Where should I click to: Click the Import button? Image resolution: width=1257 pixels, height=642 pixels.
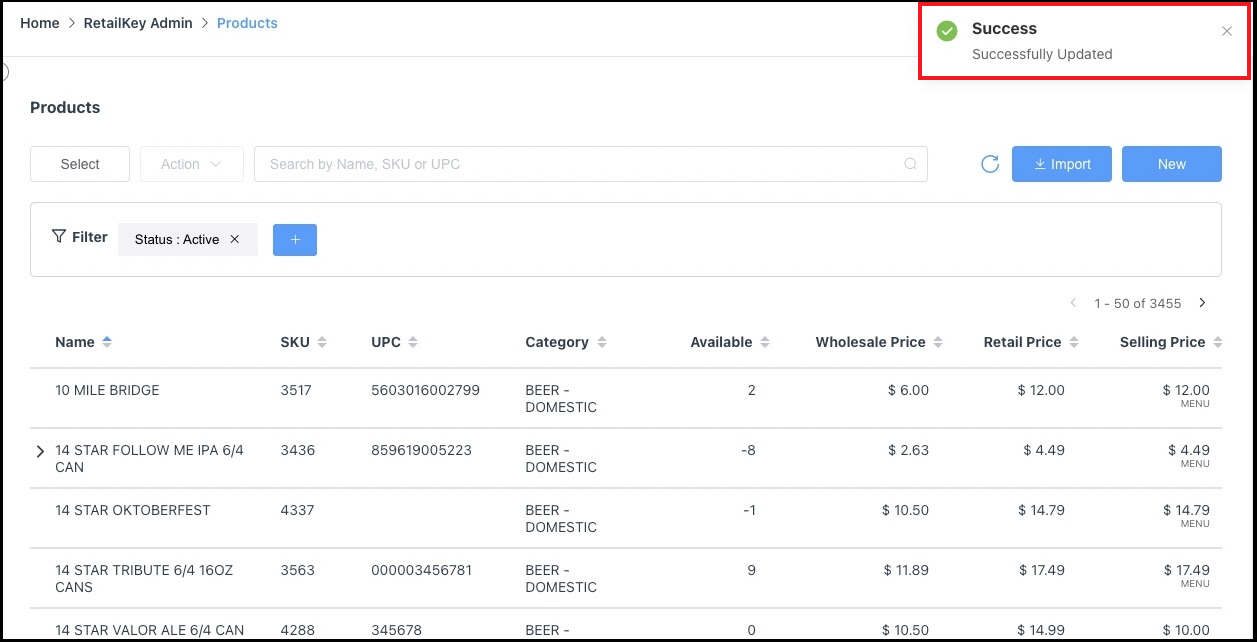[x=1061, y=164]
